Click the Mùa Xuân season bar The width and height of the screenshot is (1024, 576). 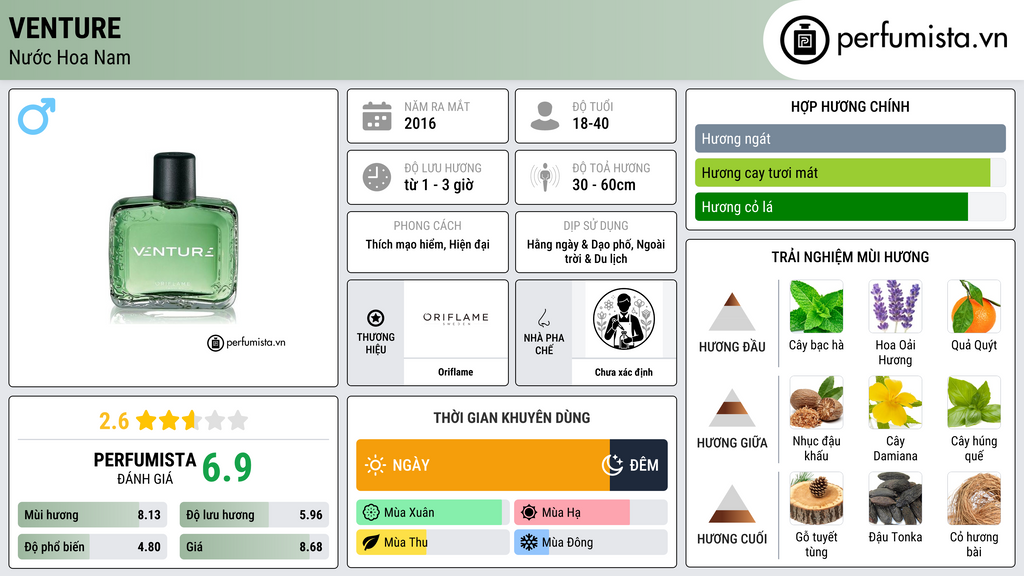click(x=433, y=513)
